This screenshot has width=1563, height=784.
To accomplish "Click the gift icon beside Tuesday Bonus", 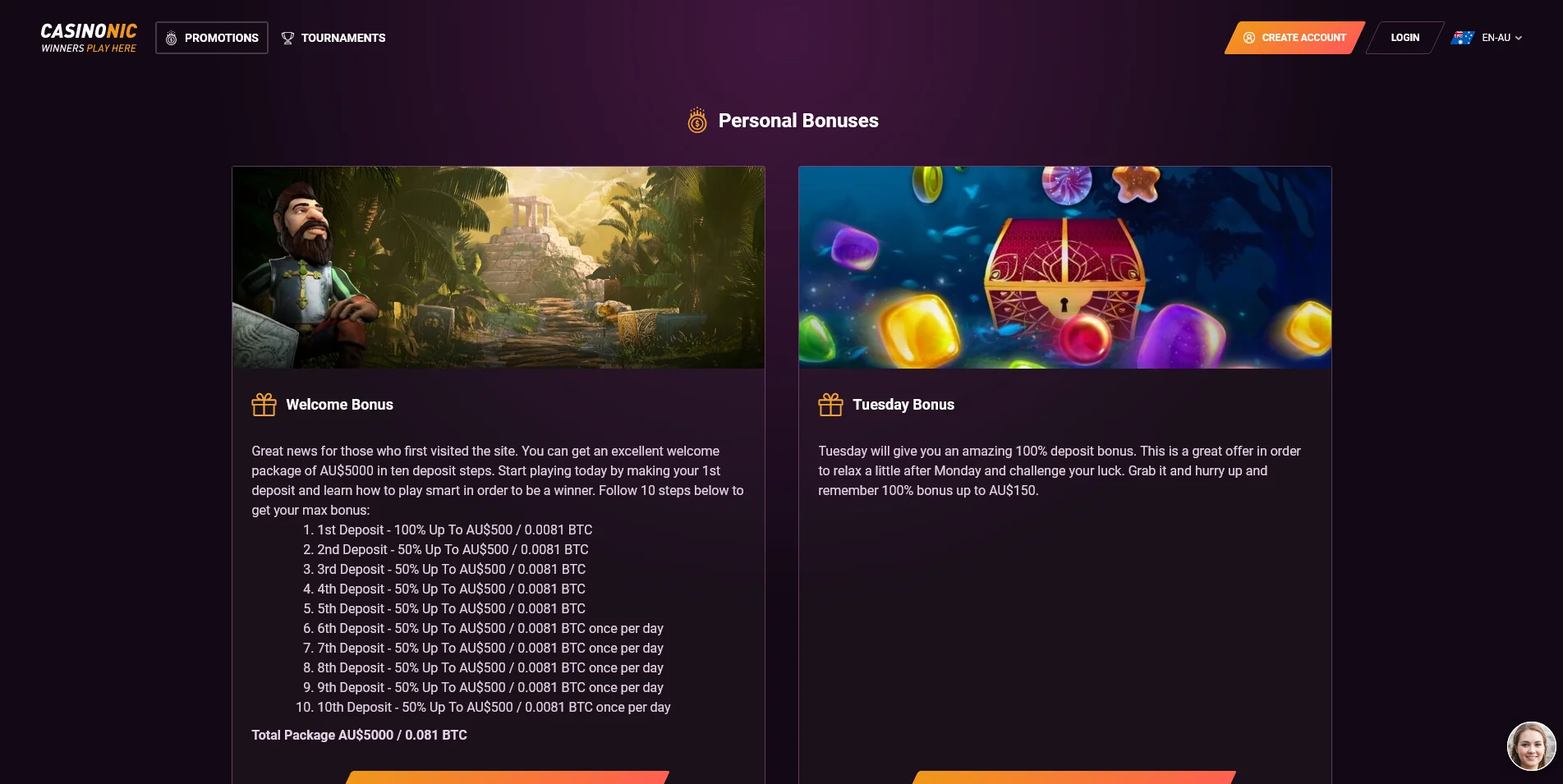I will (830, 405).
